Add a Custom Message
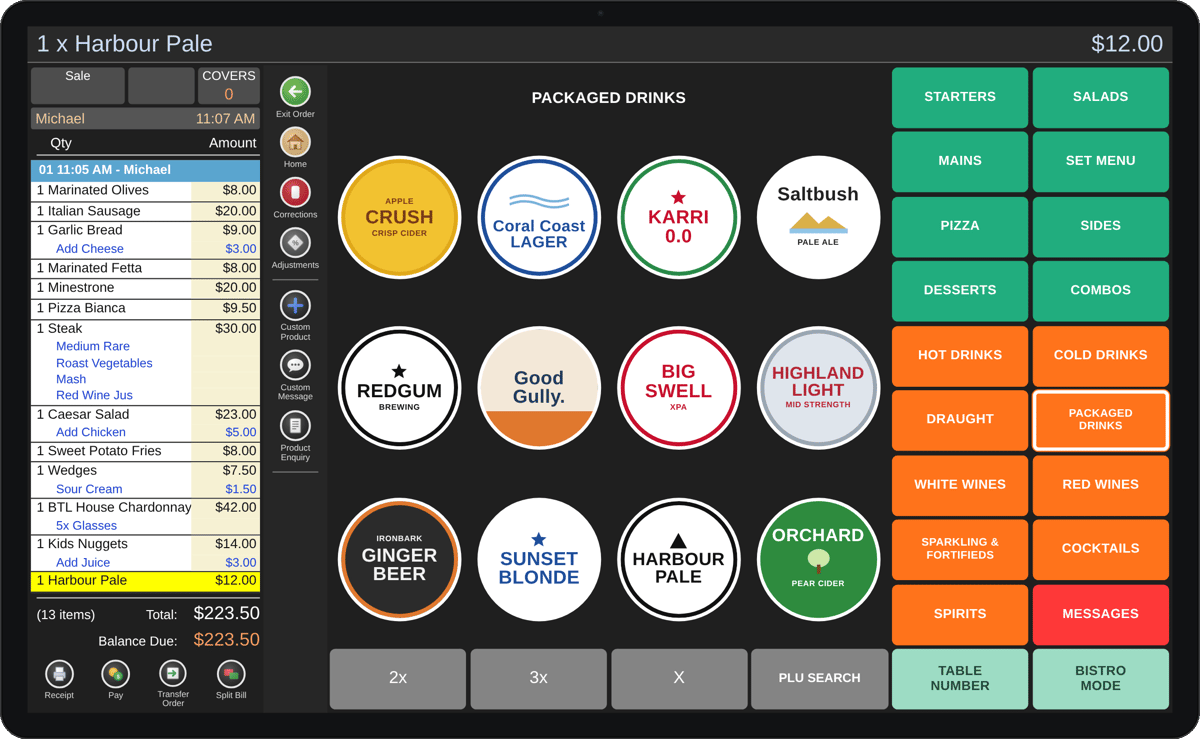The image size is (1200, 739). pos(295,365)
